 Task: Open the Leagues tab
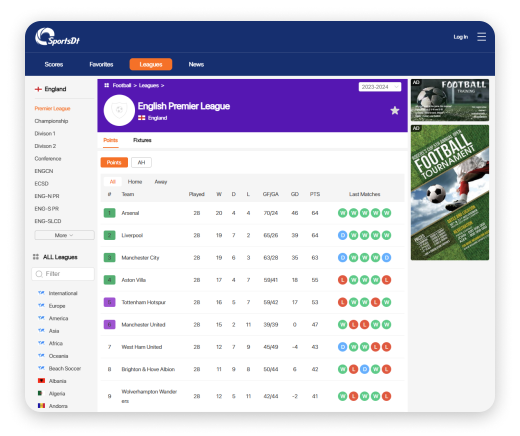pos(151,64)
